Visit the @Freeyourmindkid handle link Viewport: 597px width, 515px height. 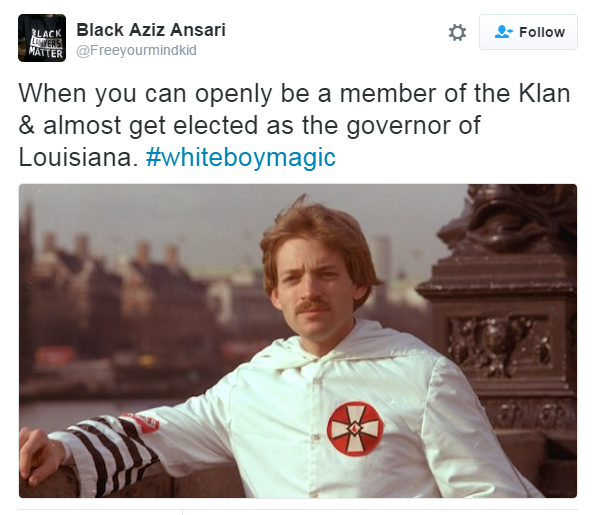(x=136, y=50)
